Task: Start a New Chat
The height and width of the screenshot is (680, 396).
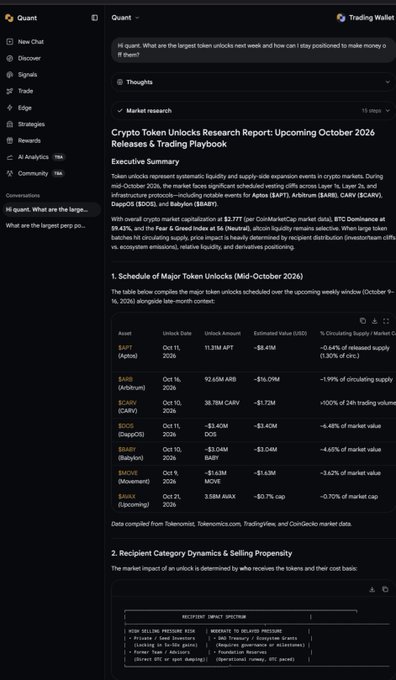Action: click(26, 42)
